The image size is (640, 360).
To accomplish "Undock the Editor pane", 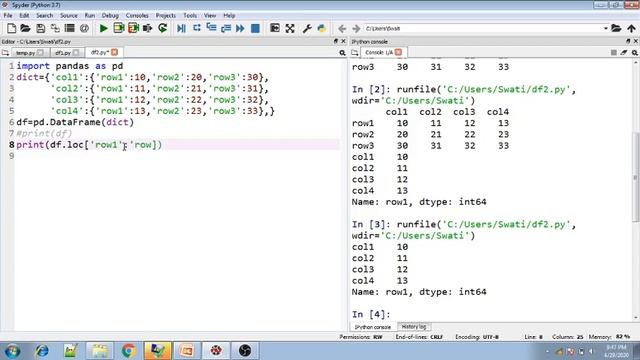I will click(336, 41).
